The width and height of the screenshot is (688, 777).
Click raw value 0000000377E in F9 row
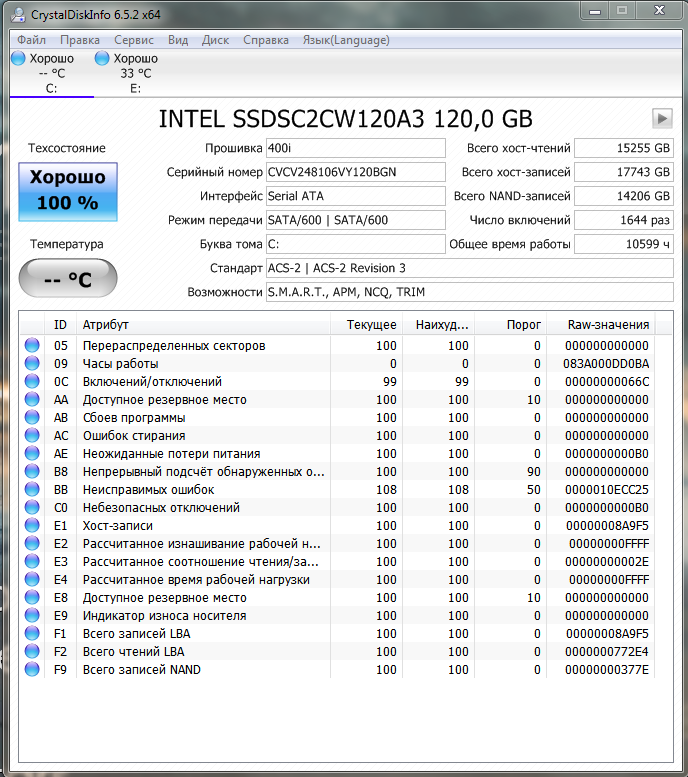click(x=607, y=669)
